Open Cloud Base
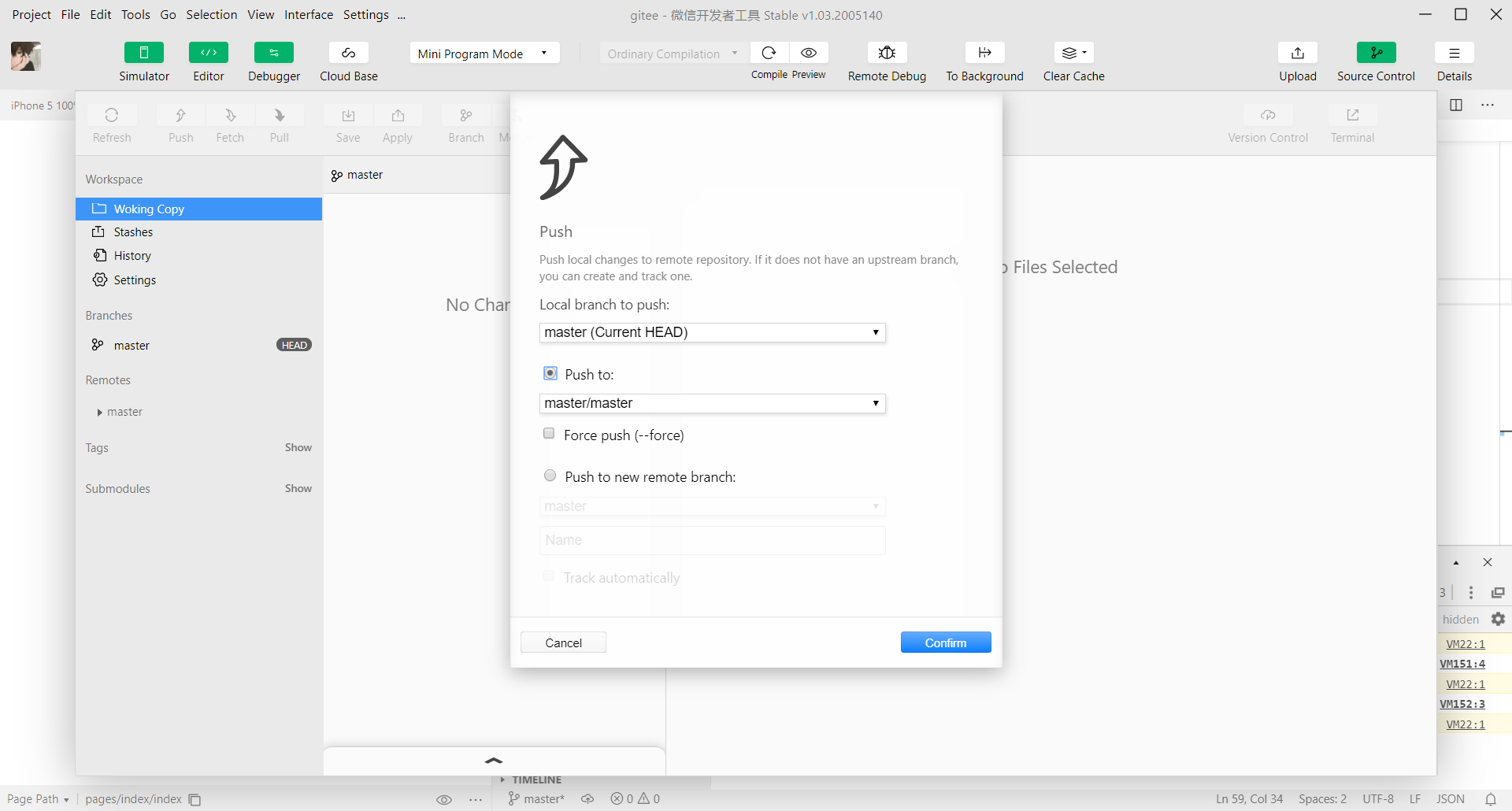The width and height of the screenshot is (1512, 811). (349, 53)
